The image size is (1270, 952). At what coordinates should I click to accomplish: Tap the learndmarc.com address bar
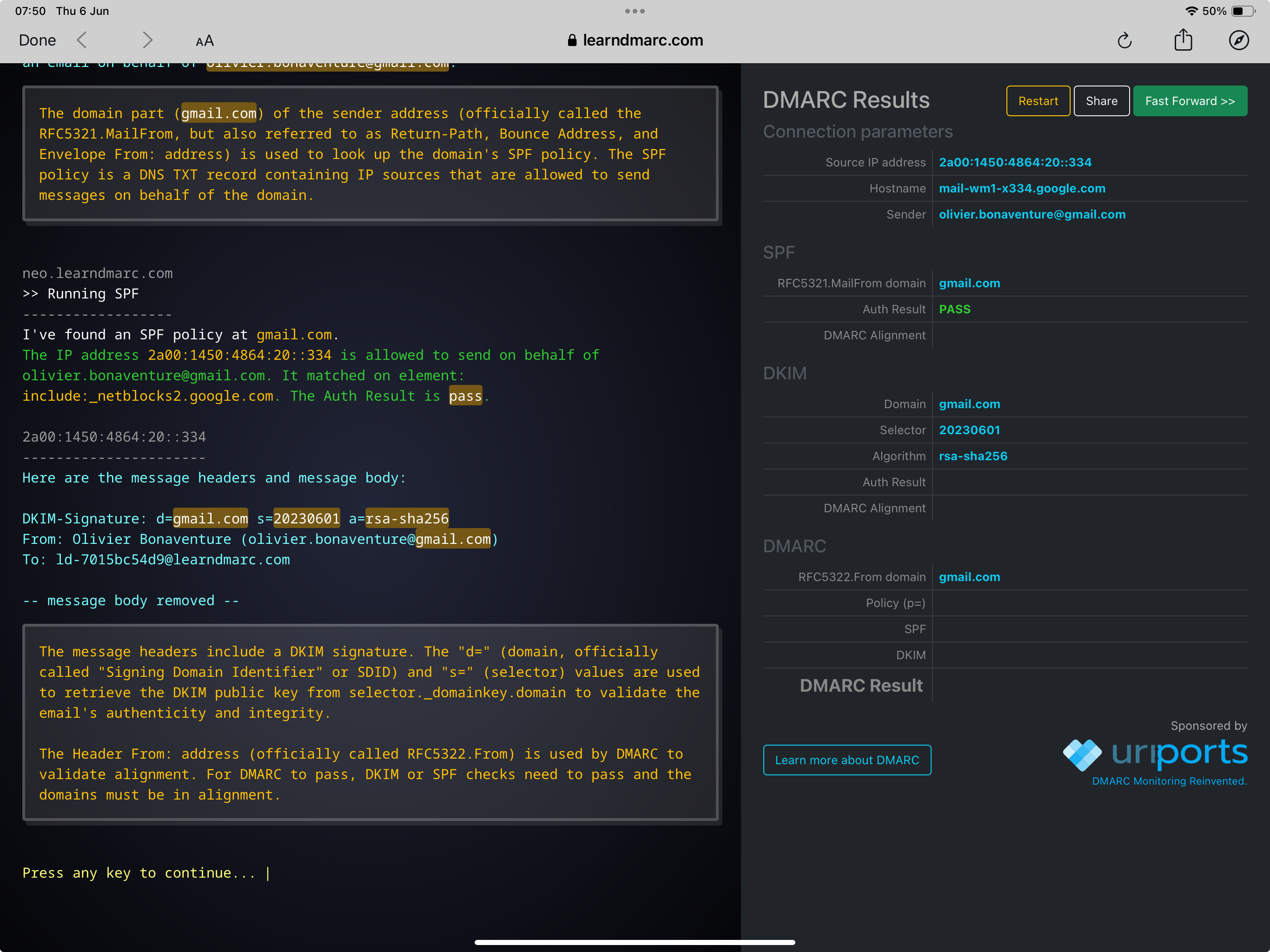click(x=635, y=40)
